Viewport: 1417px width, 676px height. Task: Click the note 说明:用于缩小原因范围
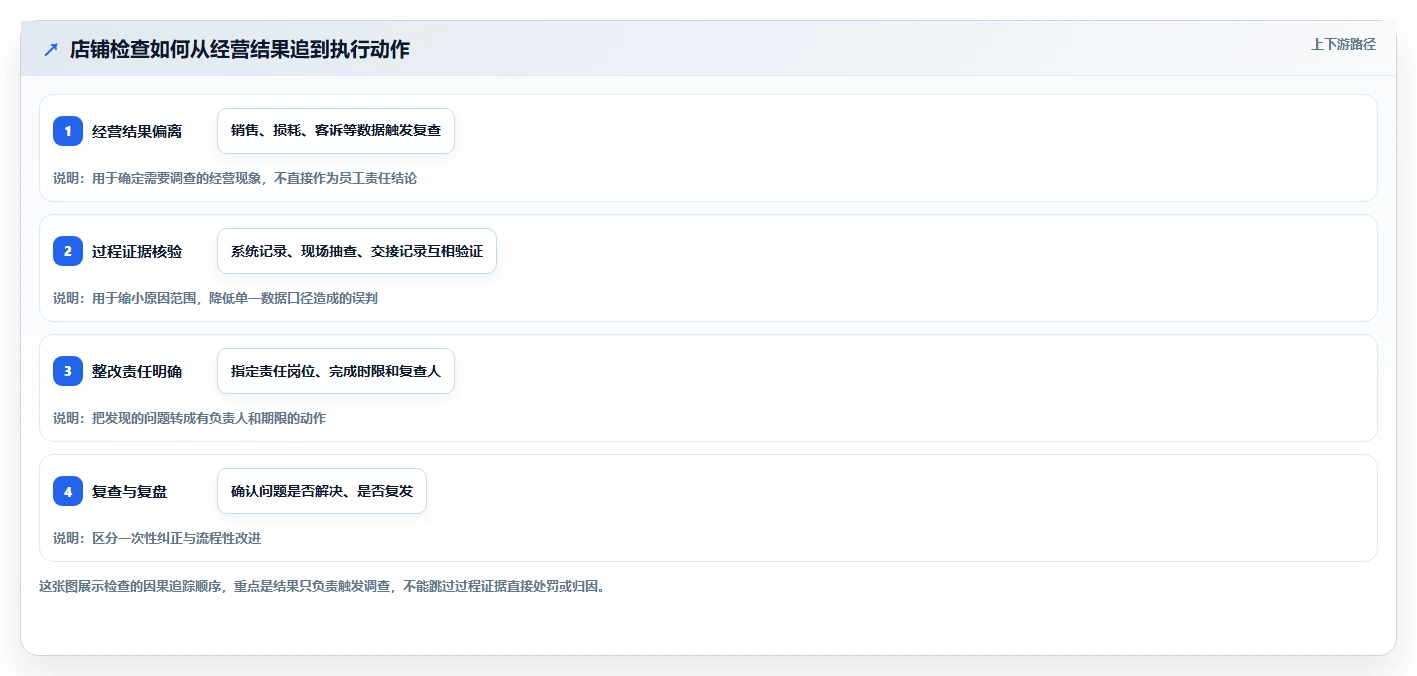click(x=215, y=298)
